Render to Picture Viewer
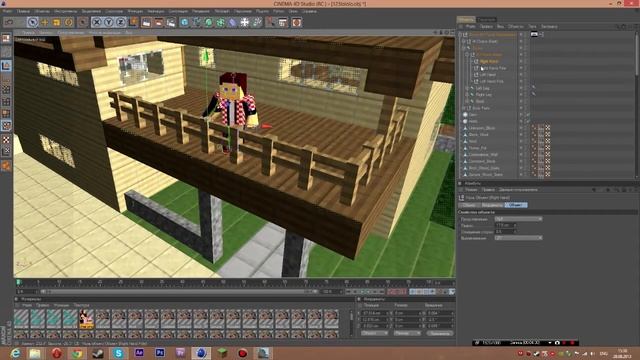Screen dimensions: 640x360 (158, 22)
